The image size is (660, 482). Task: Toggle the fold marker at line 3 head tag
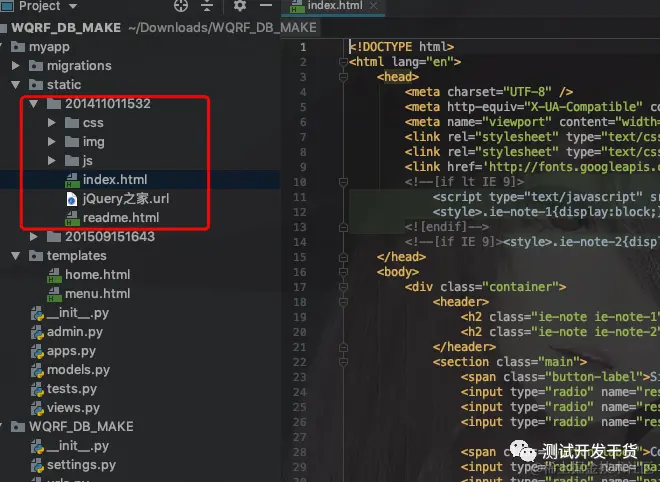click(343, 77)
